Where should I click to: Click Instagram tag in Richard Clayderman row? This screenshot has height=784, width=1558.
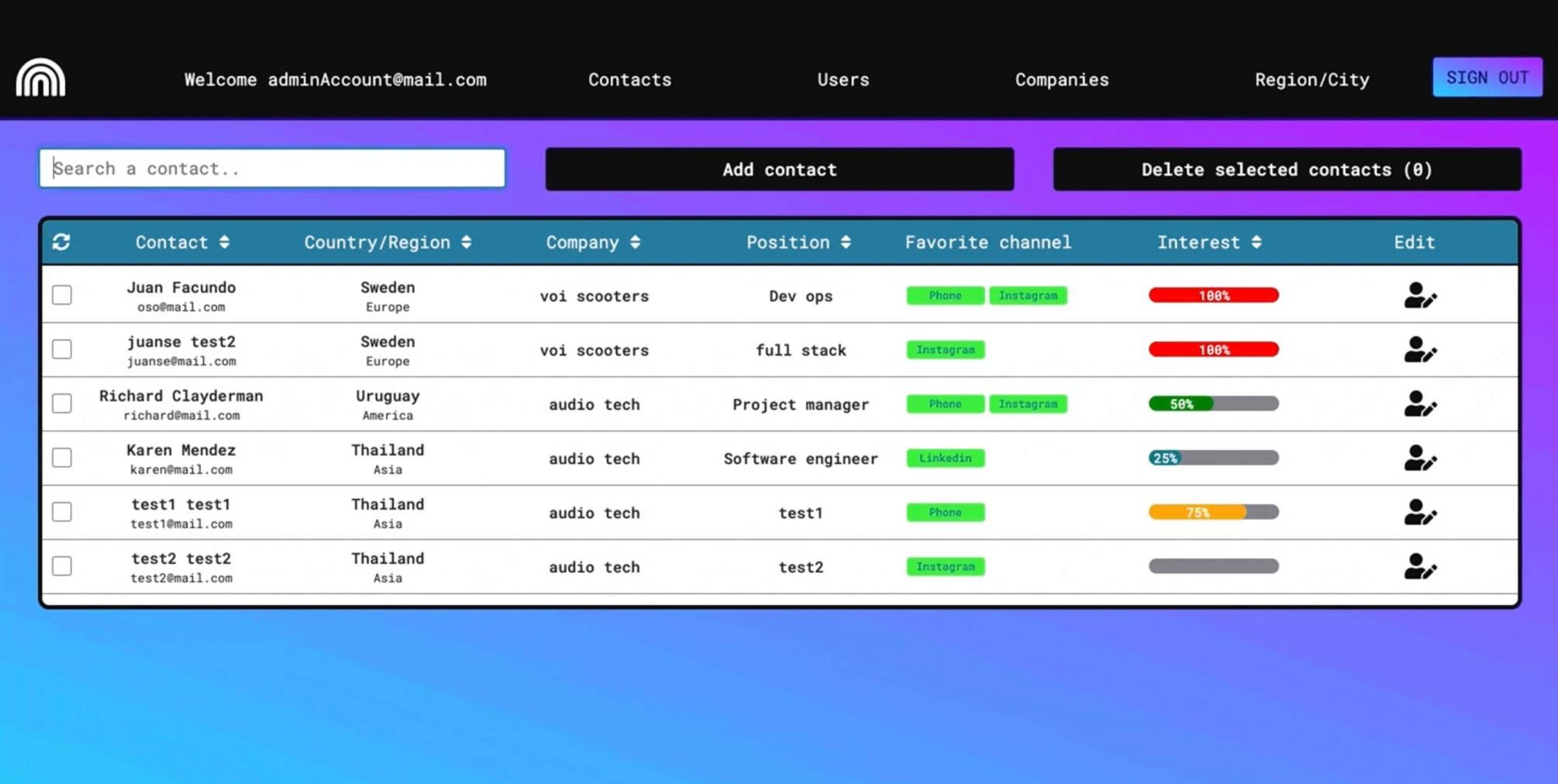[x=1028, y=404]
